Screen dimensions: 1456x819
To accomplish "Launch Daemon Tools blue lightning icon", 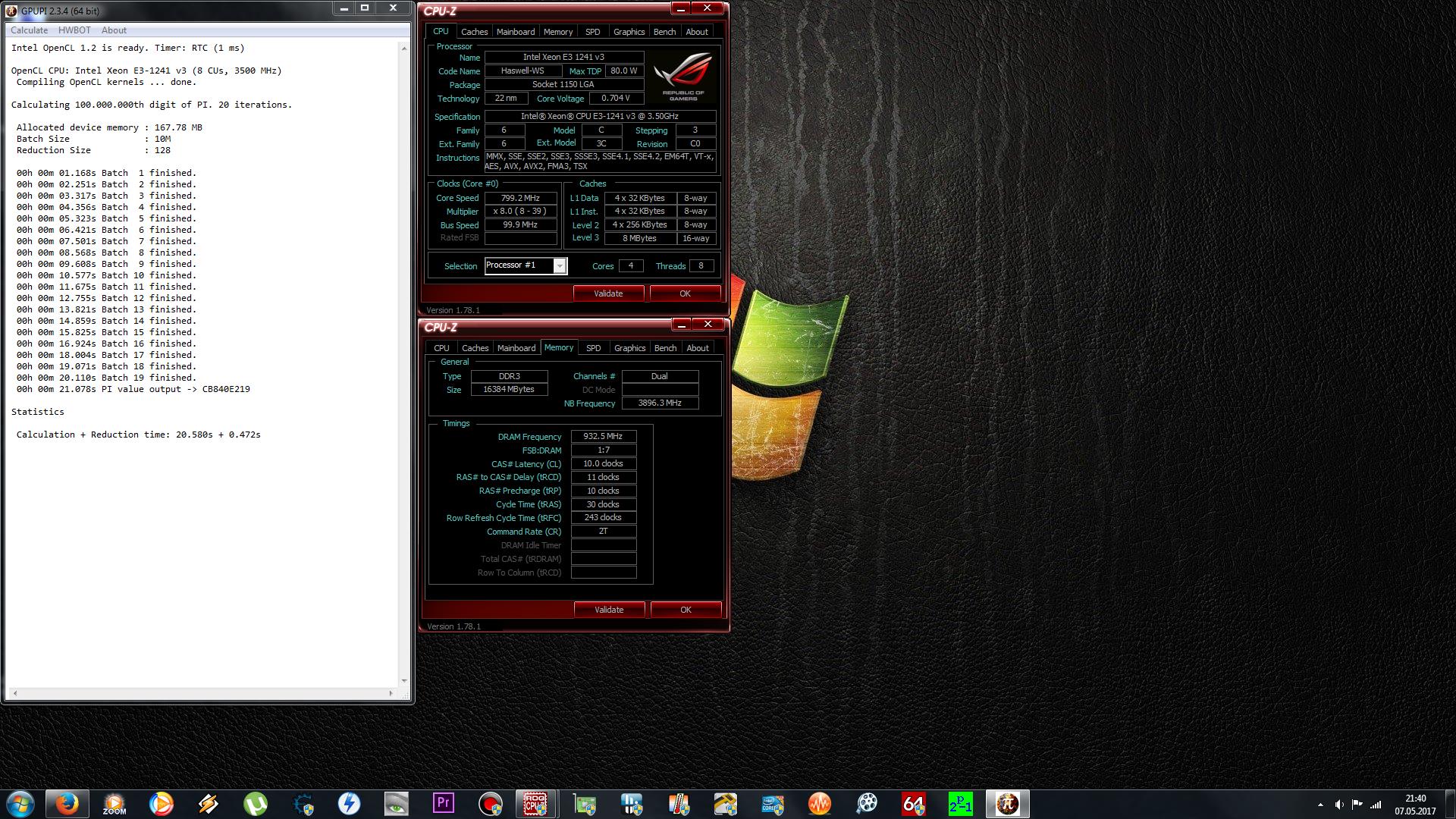I will (x=350, y=804).
